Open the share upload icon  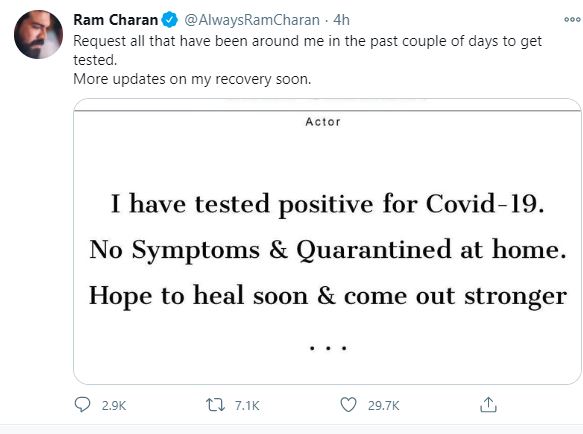[x=488, y=405]
